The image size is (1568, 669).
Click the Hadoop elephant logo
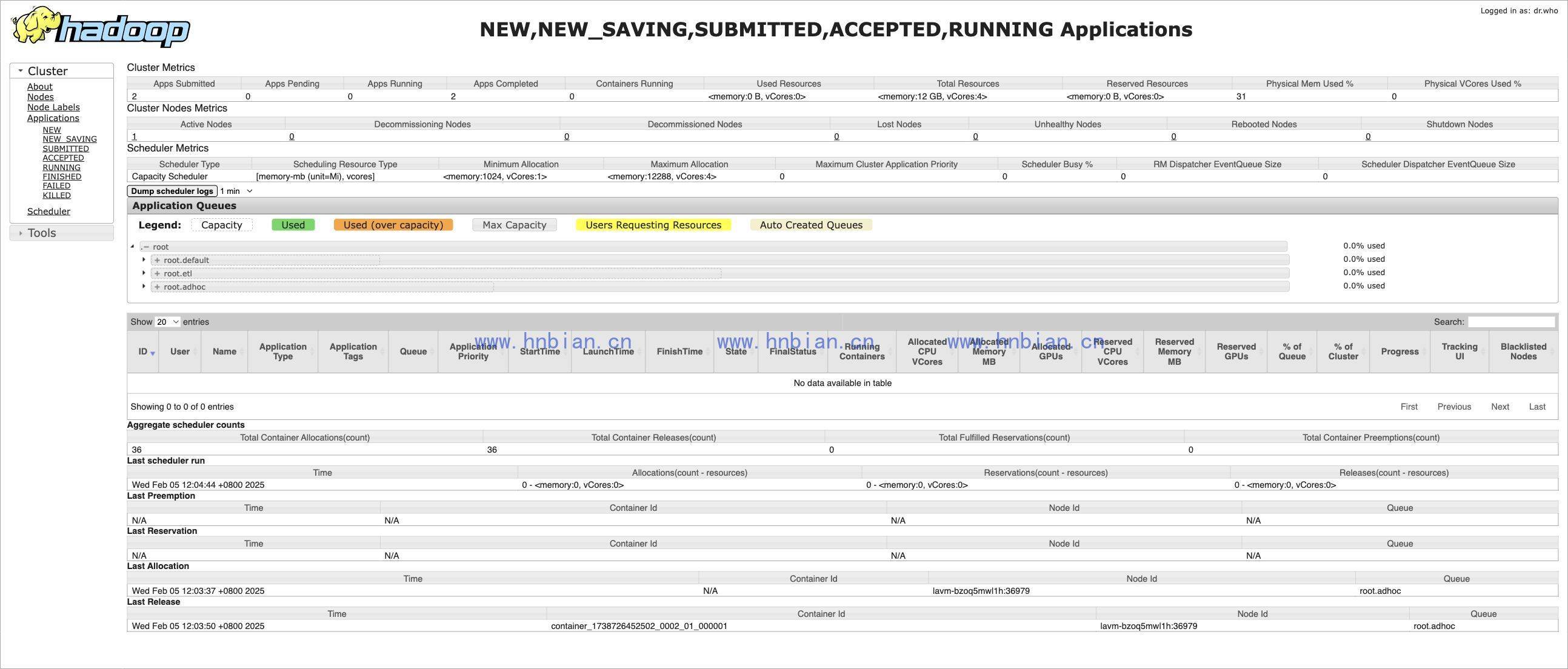[x=101, y=27]
